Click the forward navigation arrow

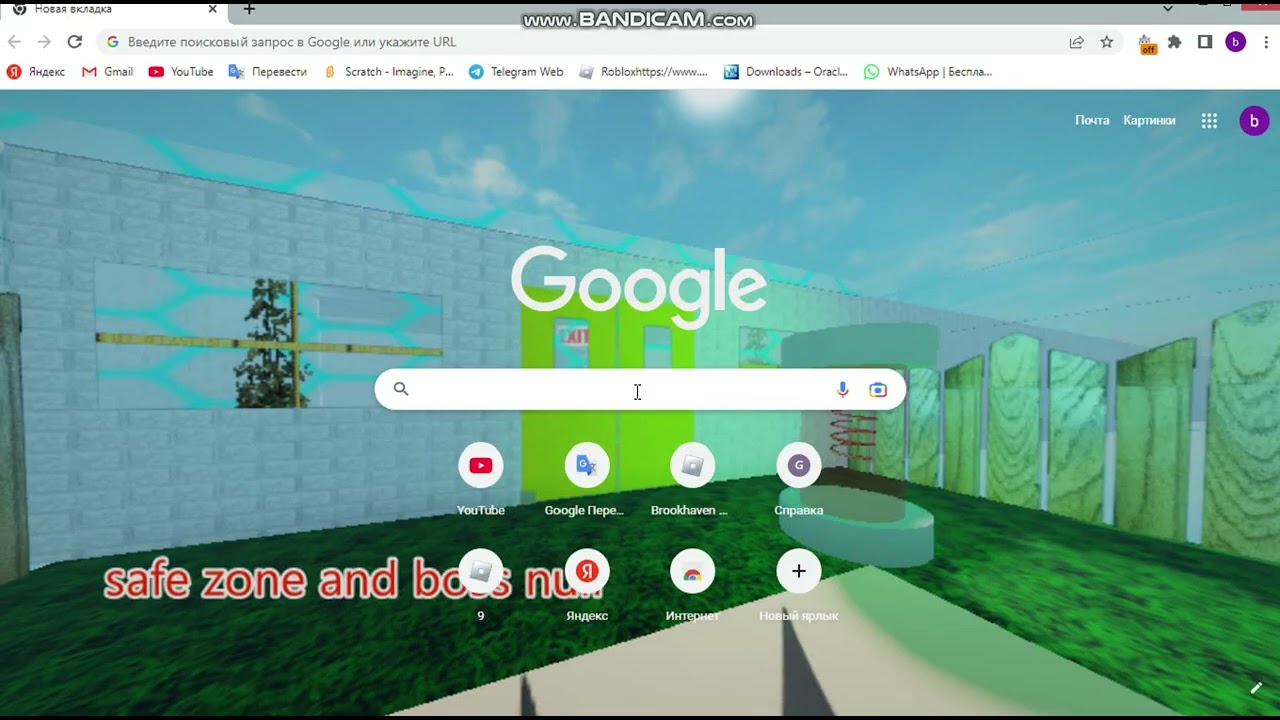[x=44, y=42]
